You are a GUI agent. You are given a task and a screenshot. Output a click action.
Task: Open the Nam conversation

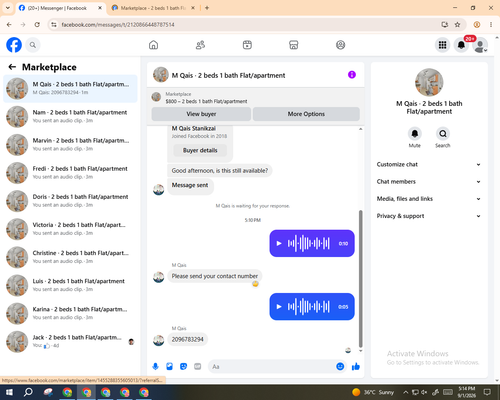[70, 117]
